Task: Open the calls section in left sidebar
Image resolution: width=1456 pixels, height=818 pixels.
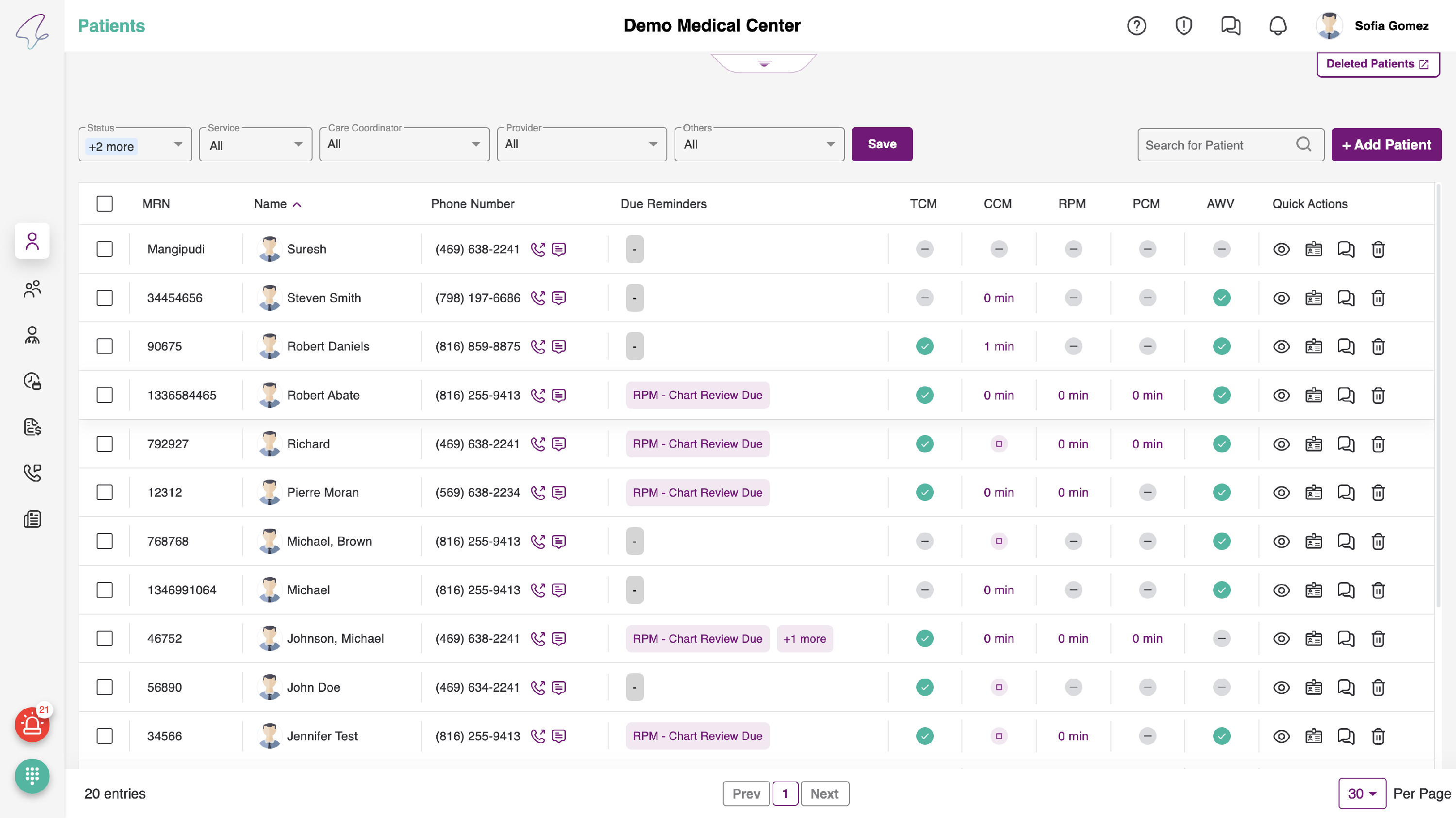Action: pos(32,473)
